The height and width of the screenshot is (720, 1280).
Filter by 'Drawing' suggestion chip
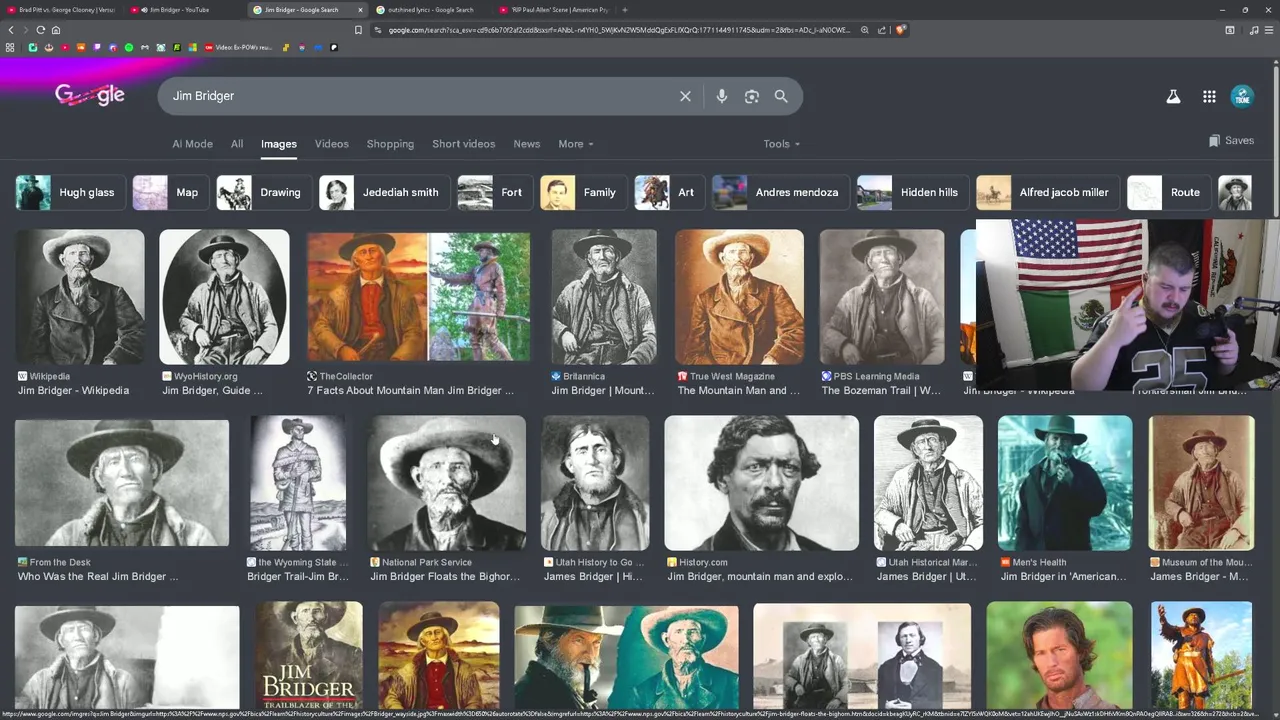click(262, 192)
